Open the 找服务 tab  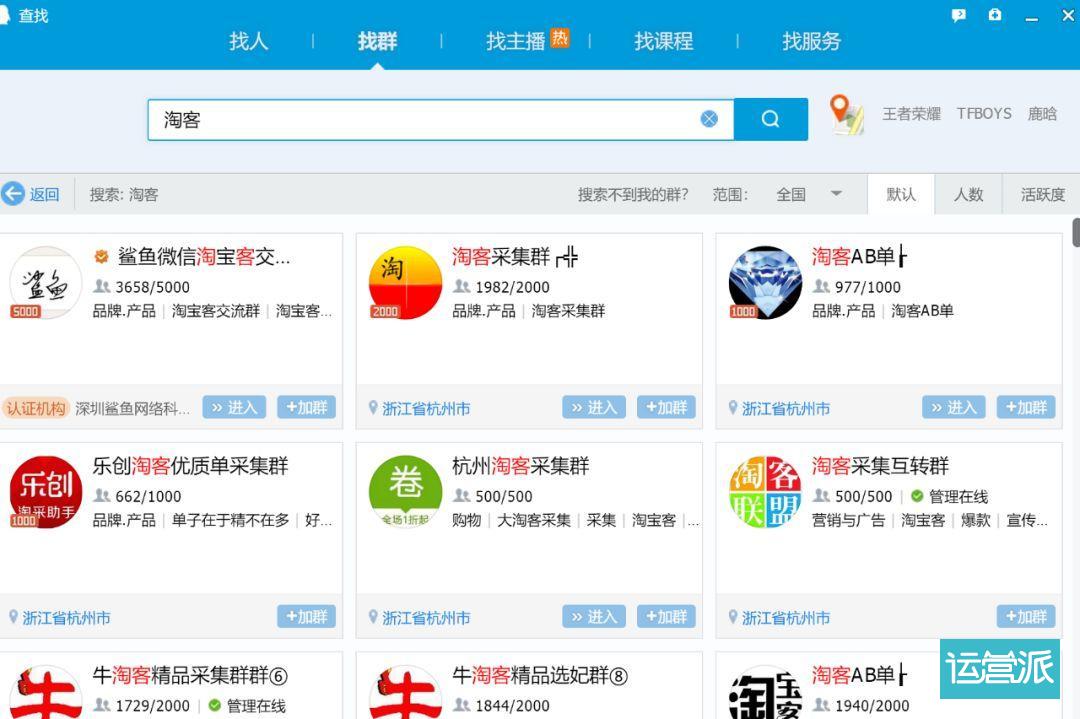pos(811,41)
